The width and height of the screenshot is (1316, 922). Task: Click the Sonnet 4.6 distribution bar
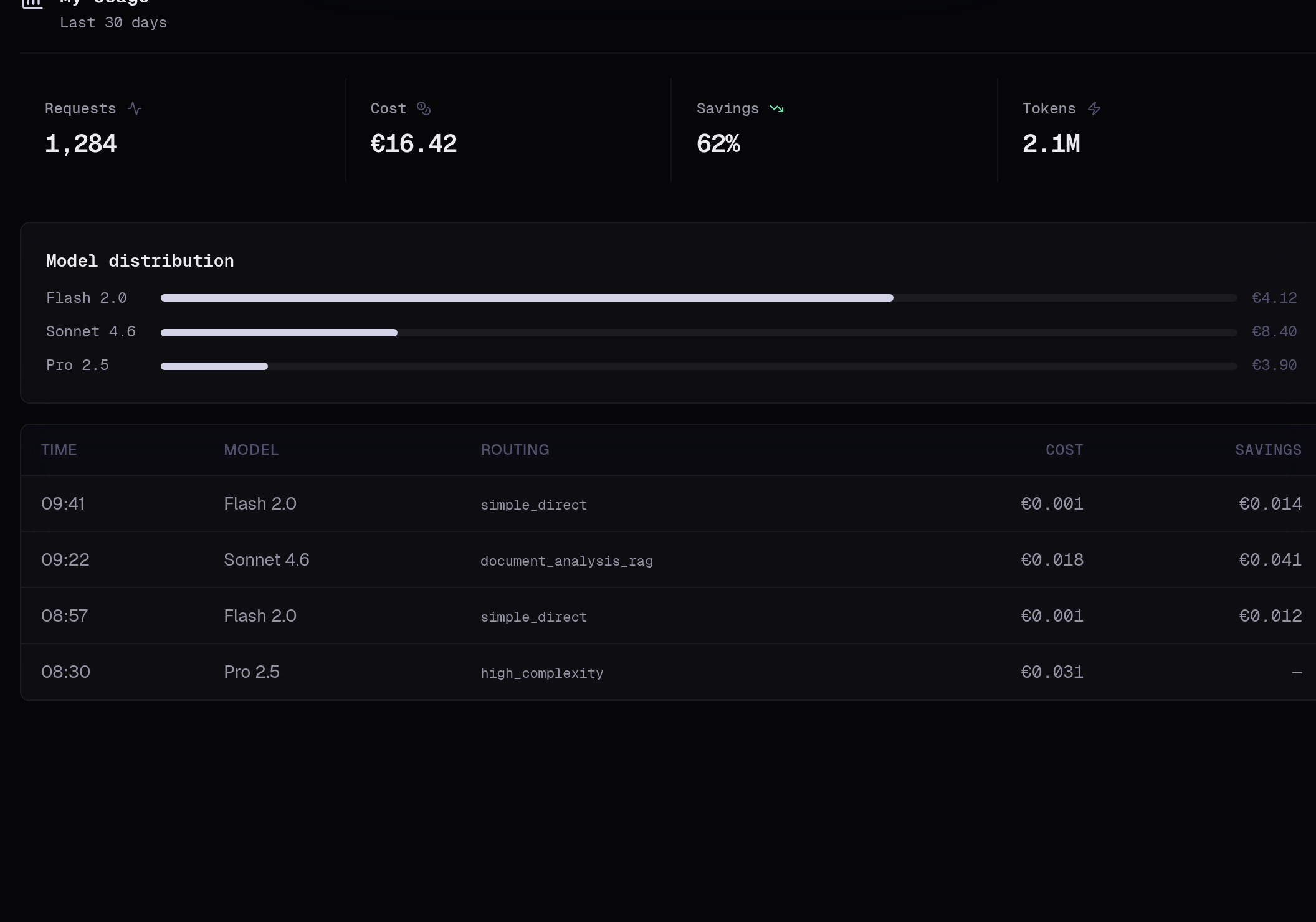tap(699, 332)
